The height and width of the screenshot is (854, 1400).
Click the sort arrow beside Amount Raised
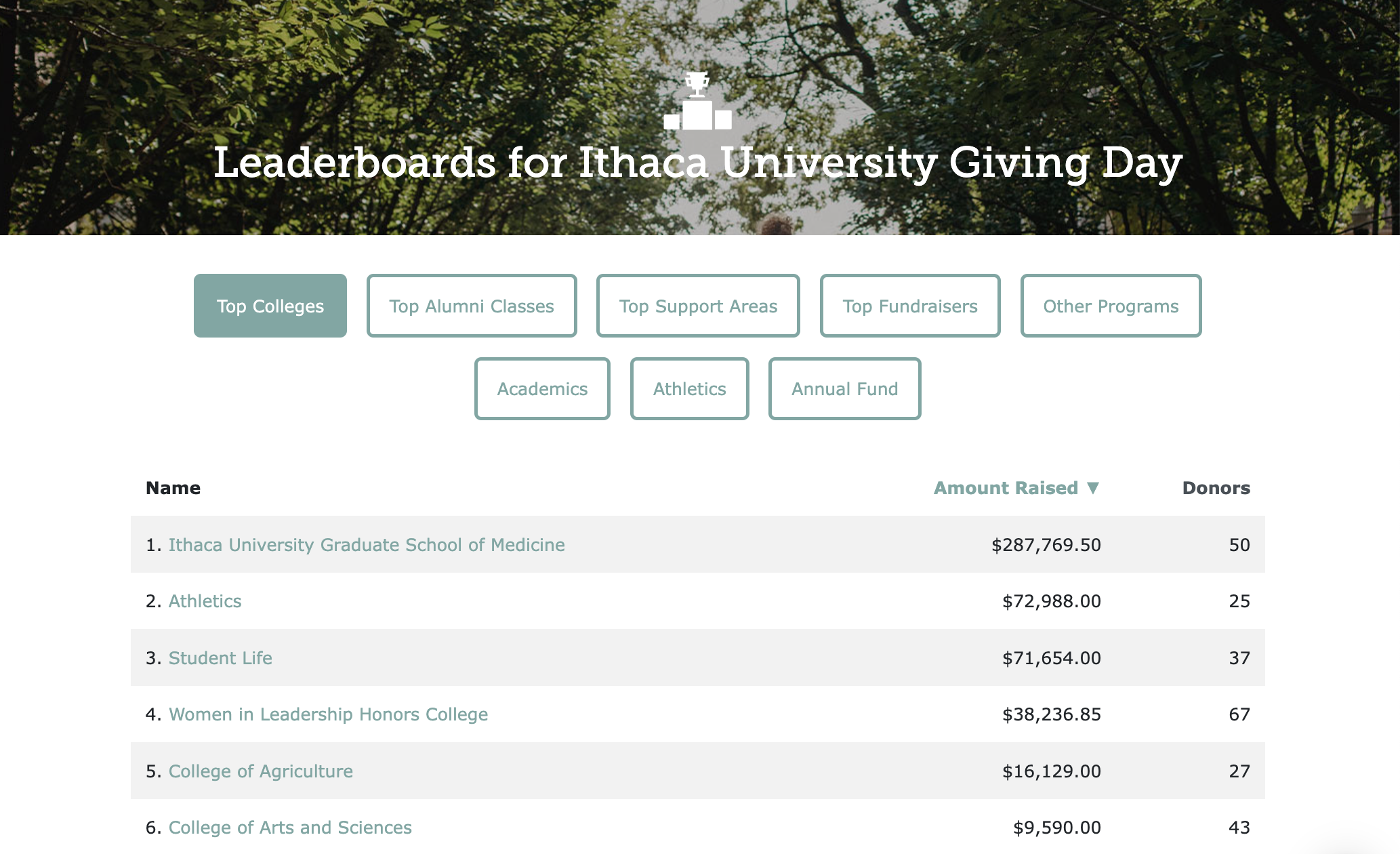point(1092,488)
